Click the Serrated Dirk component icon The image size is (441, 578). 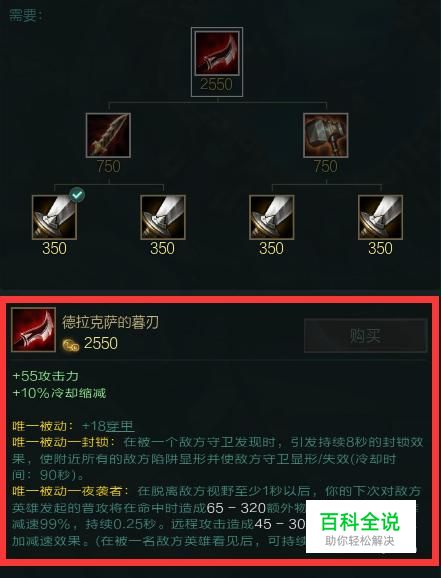(108, 135)
